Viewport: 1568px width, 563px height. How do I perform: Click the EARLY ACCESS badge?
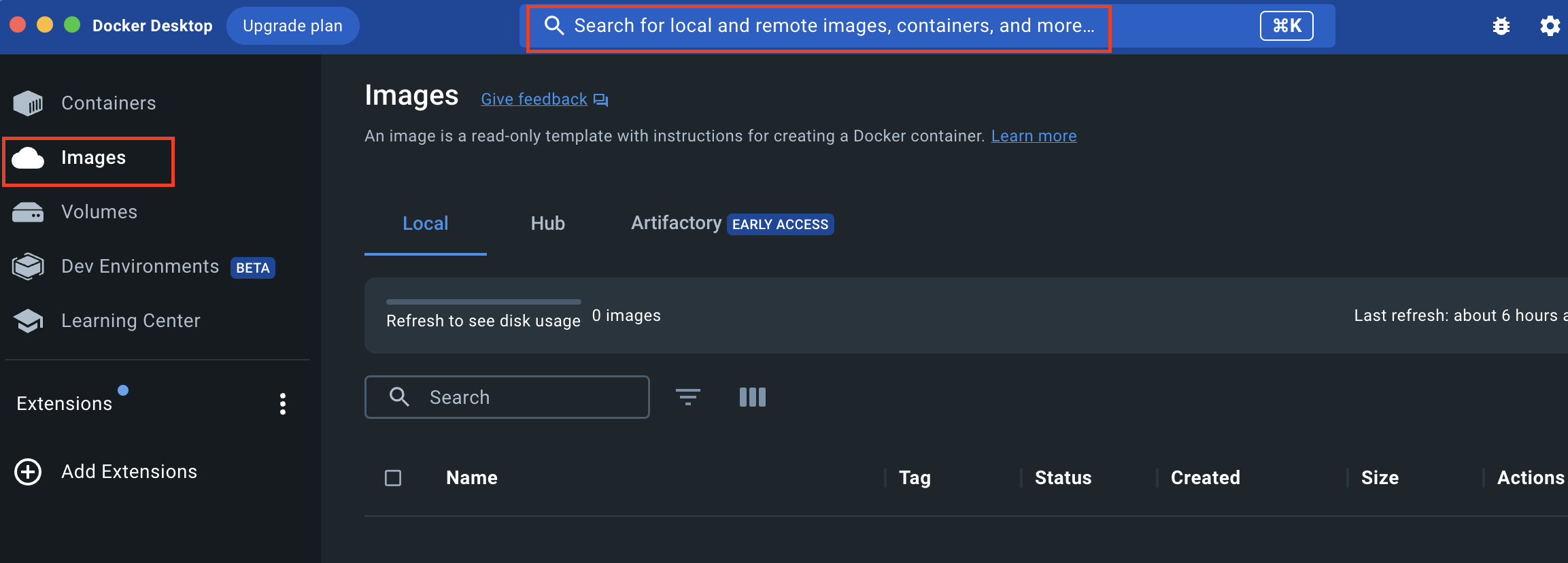(781, 224)
